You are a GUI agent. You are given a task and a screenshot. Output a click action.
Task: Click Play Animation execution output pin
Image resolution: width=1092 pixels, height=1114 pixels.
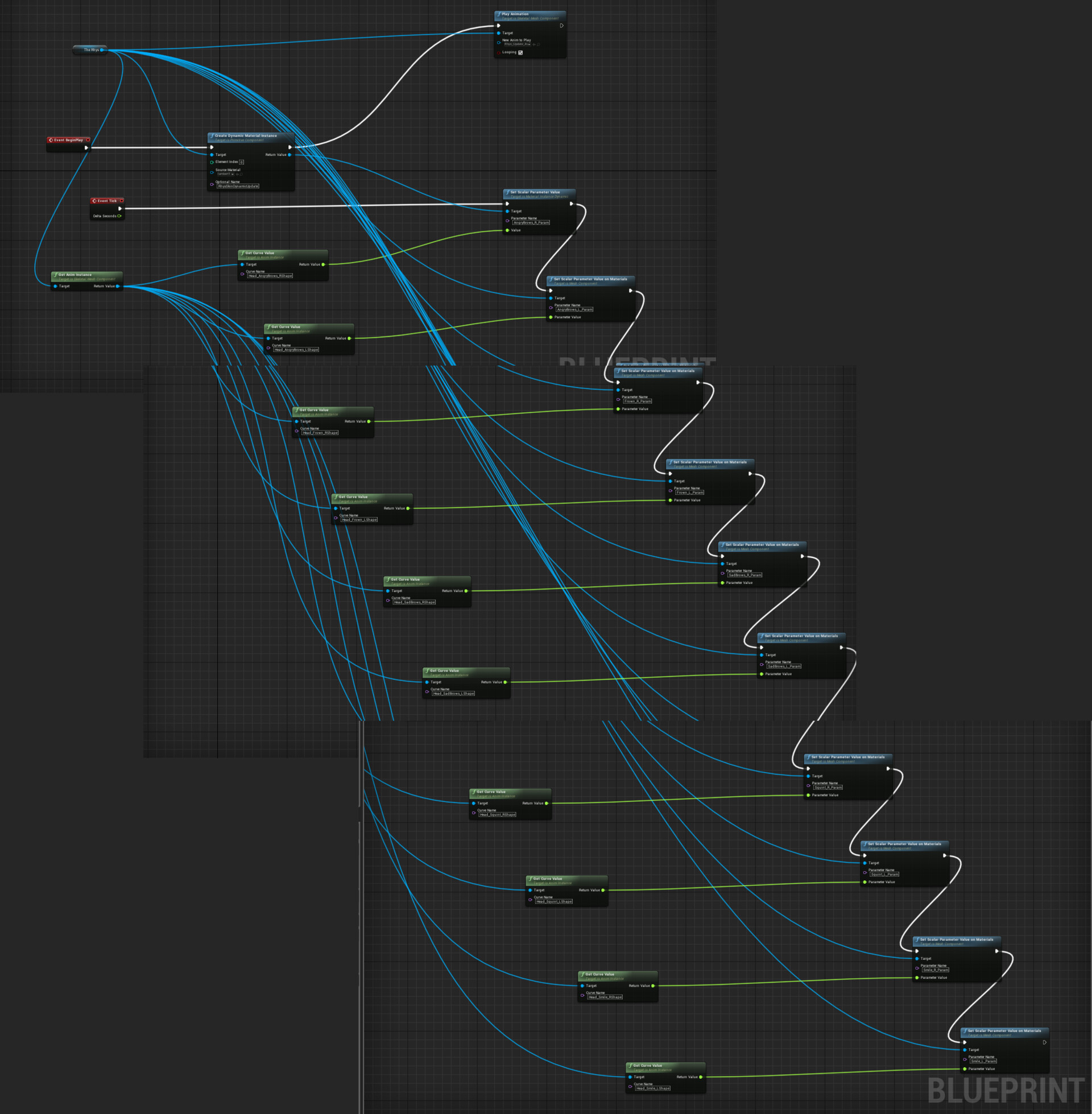click(561, 25)
